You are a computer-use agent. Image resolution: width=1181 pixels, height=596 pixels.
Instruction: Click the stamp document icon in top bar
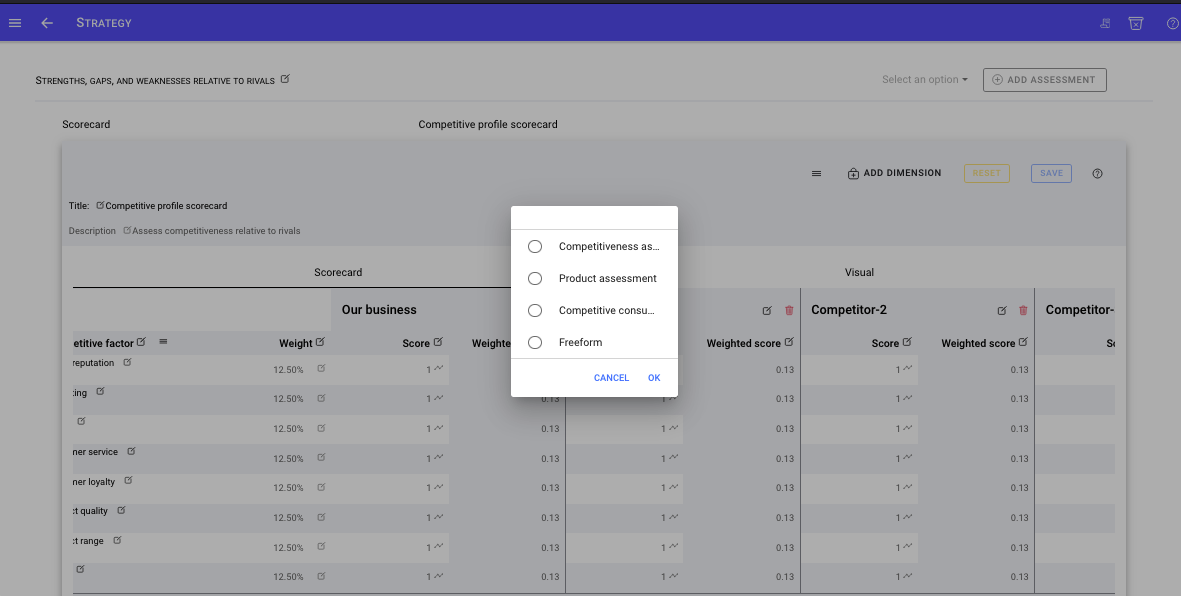[1105, 23]
